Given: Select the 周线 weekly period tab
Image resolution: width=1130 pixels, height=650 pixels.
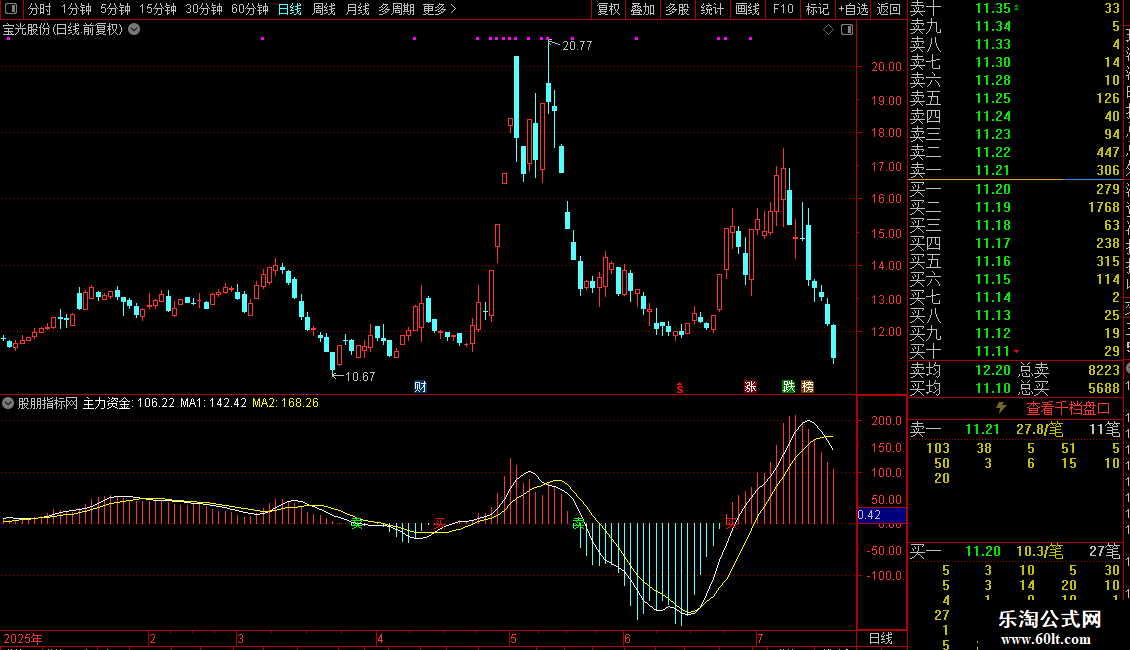Looking at the screenshot, I should coord(324,9).
